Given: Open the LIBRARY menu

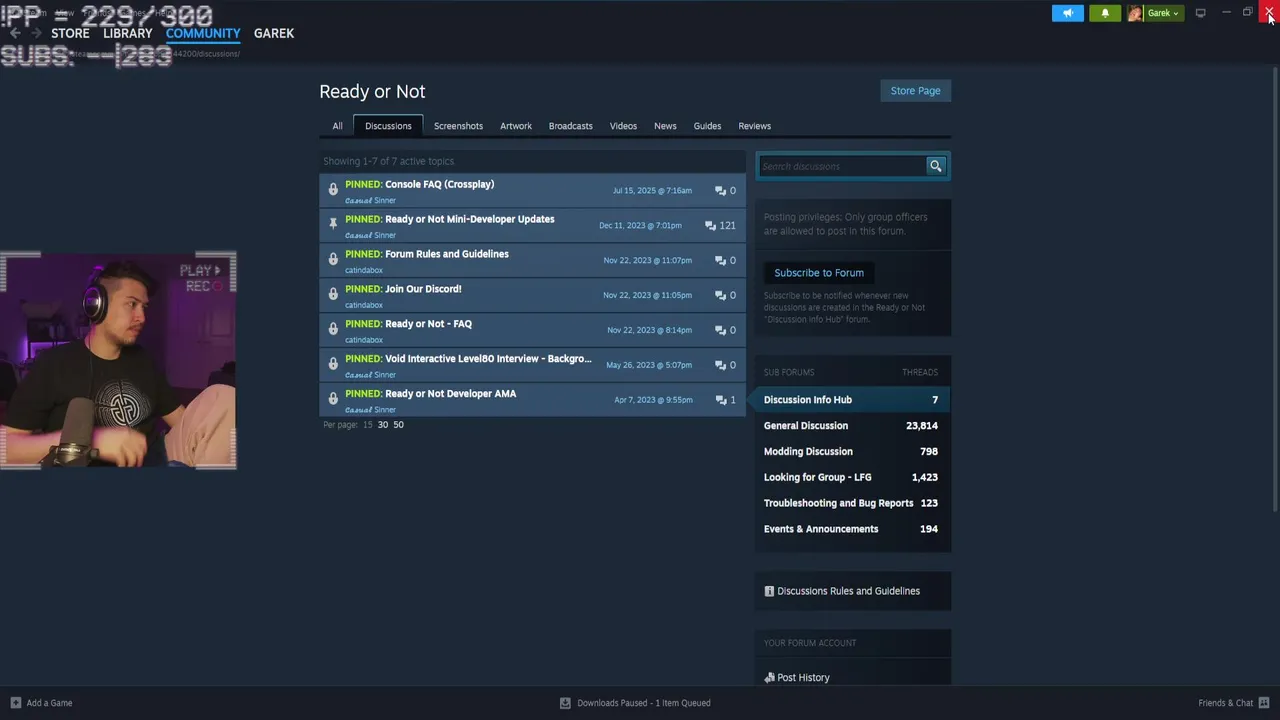Looking at the screenshot, I should coord(128,33).
